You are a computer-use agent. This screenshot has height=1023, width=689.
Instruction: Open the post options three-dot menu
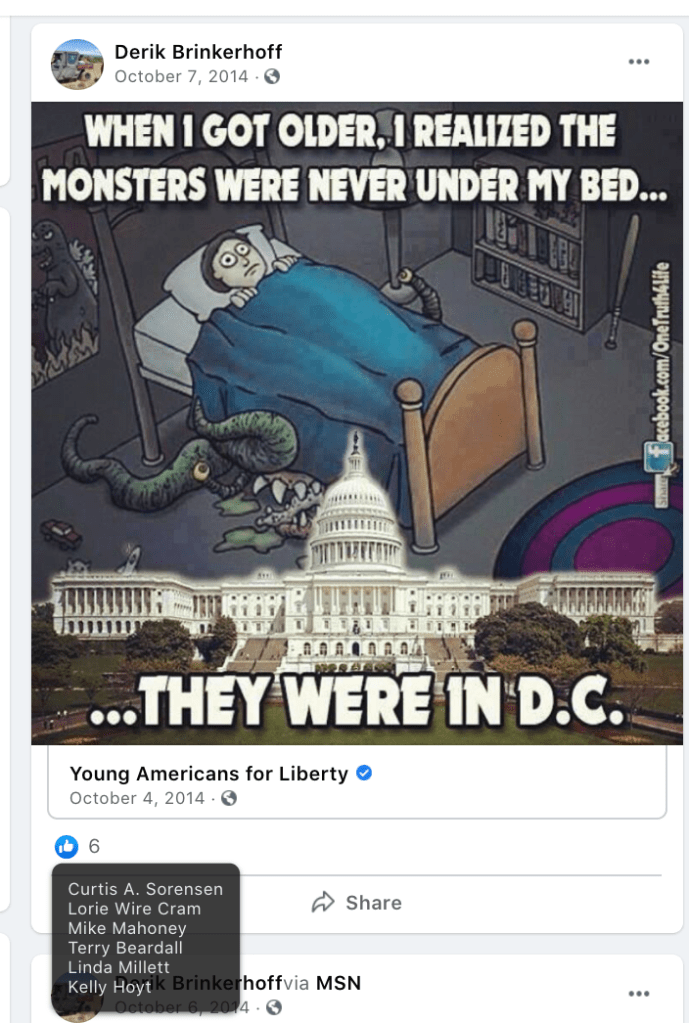tap(639, 61)
